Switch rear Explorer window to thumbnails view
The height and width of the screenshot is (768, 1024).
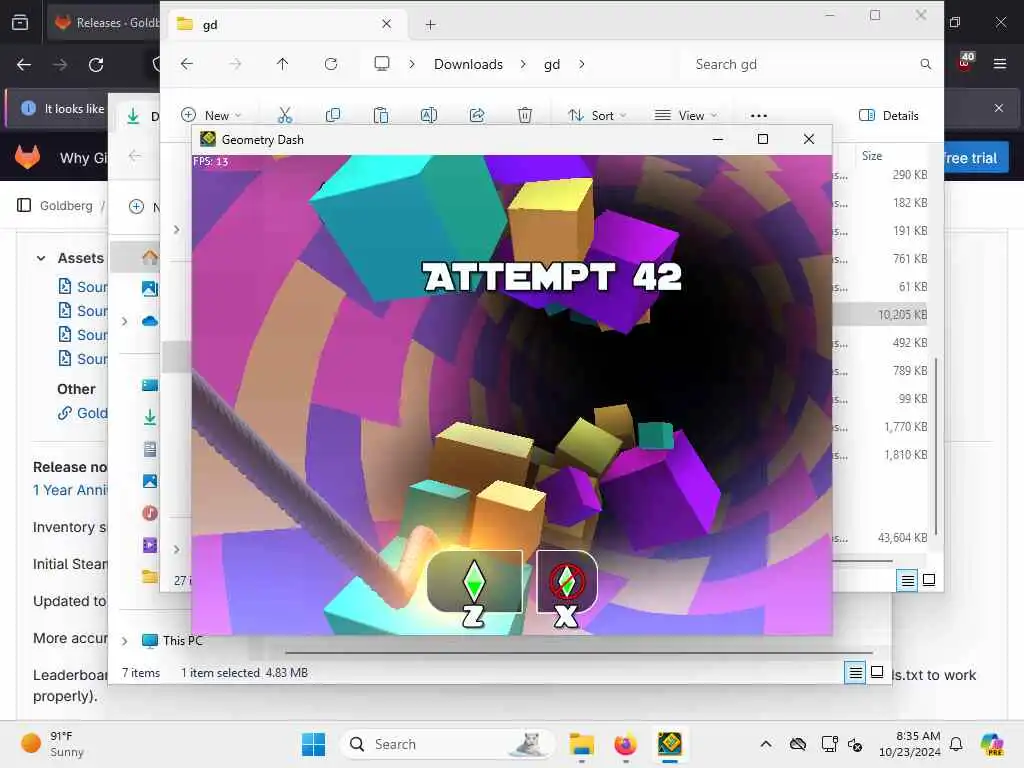point(878,673)
